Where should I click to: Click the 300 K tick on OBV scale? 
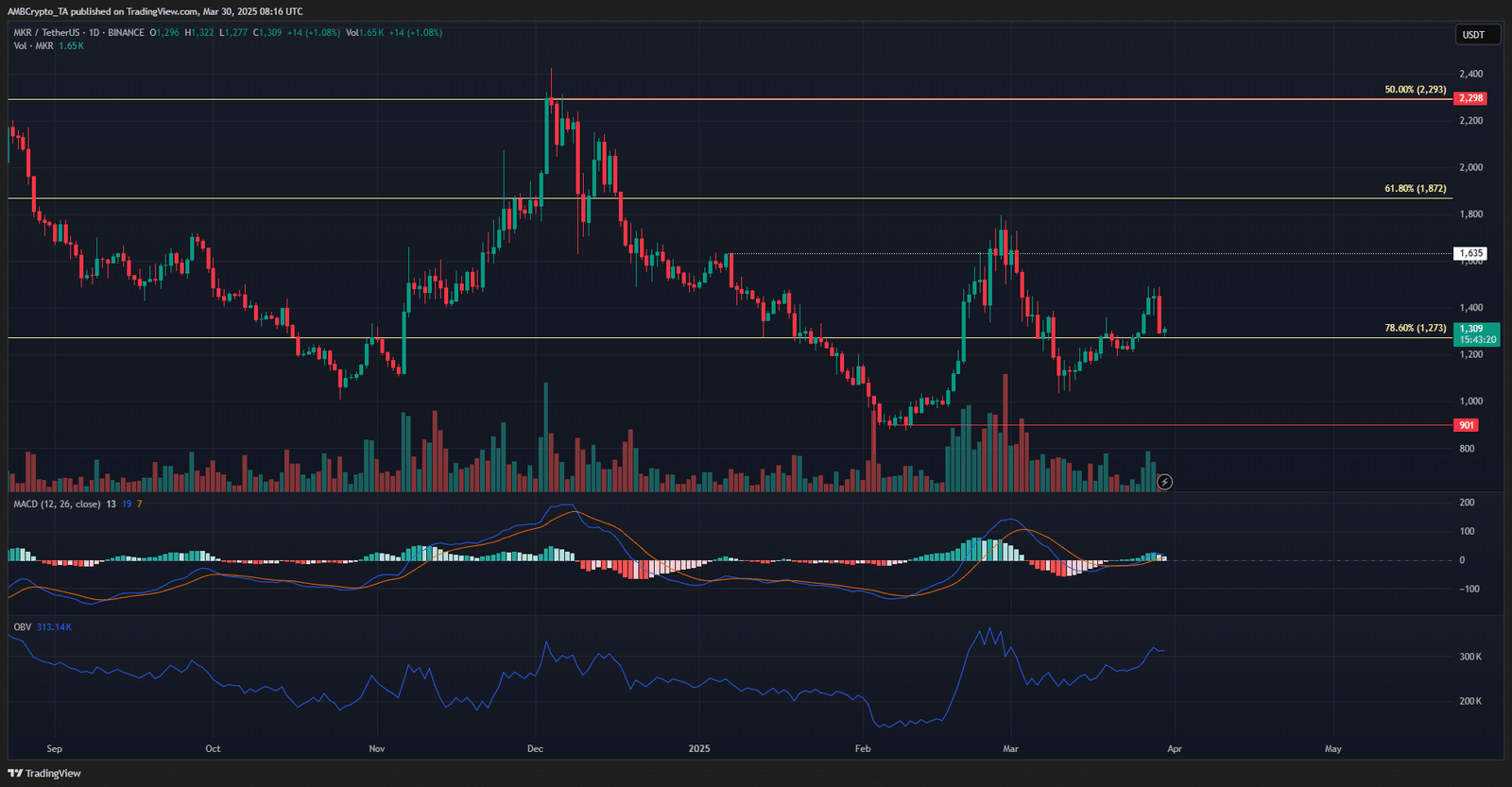1470,657
